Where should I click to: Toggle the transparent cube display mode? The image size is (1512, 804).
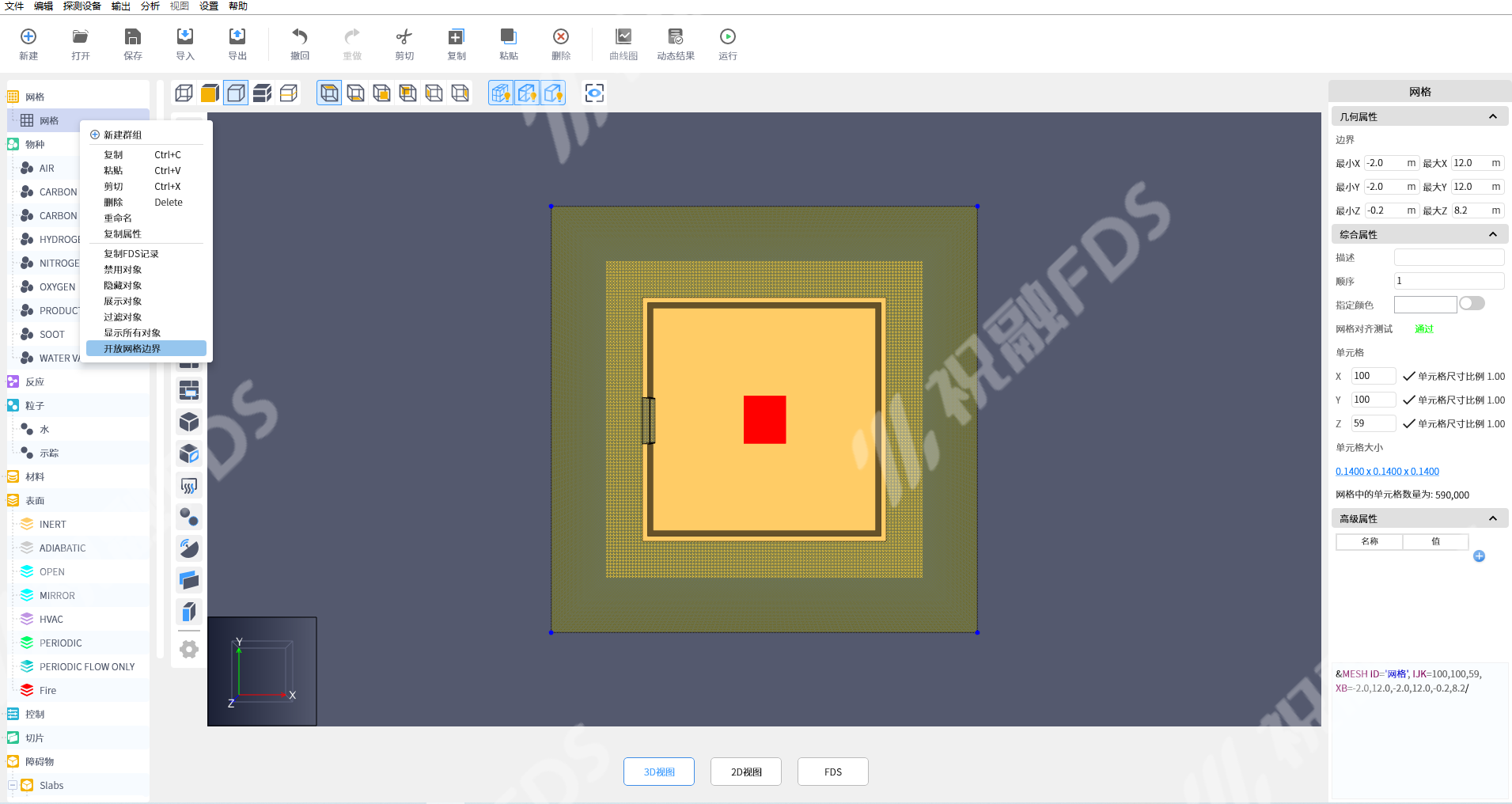pos(236,93)
